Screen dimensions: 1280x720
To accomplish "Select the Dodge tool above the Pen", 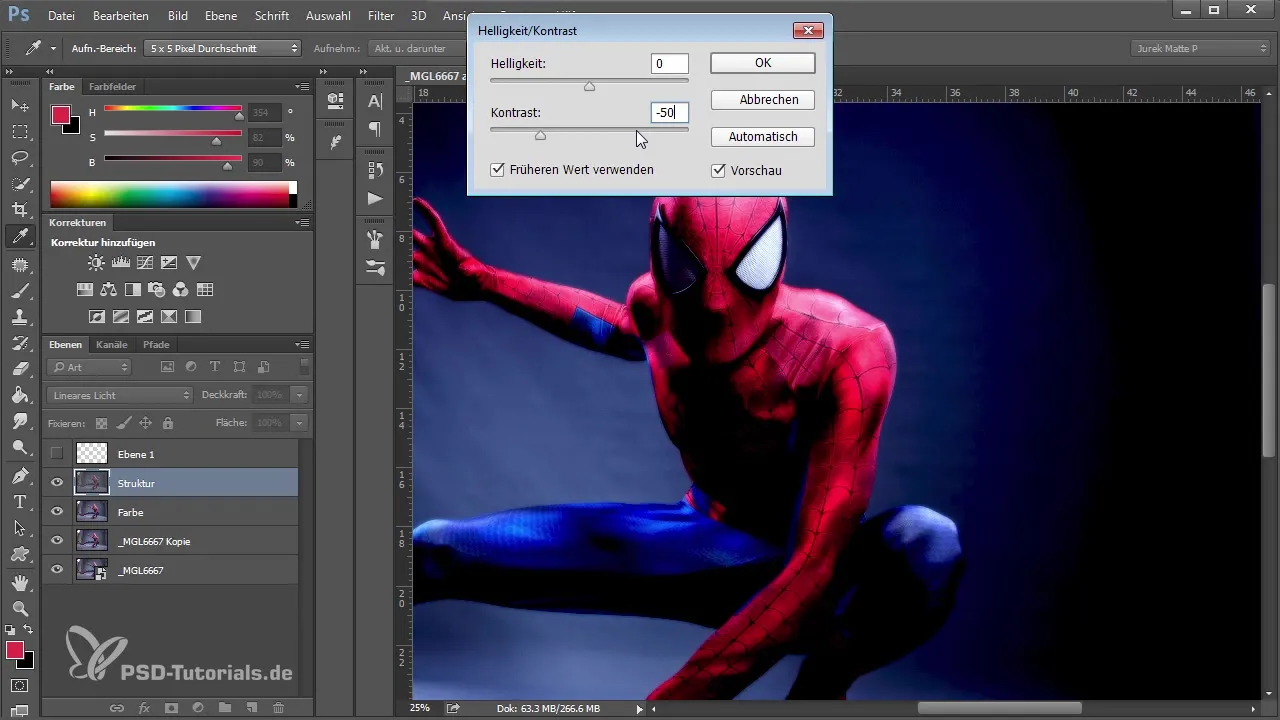I will pyautogui.click(x=20, y=447).
